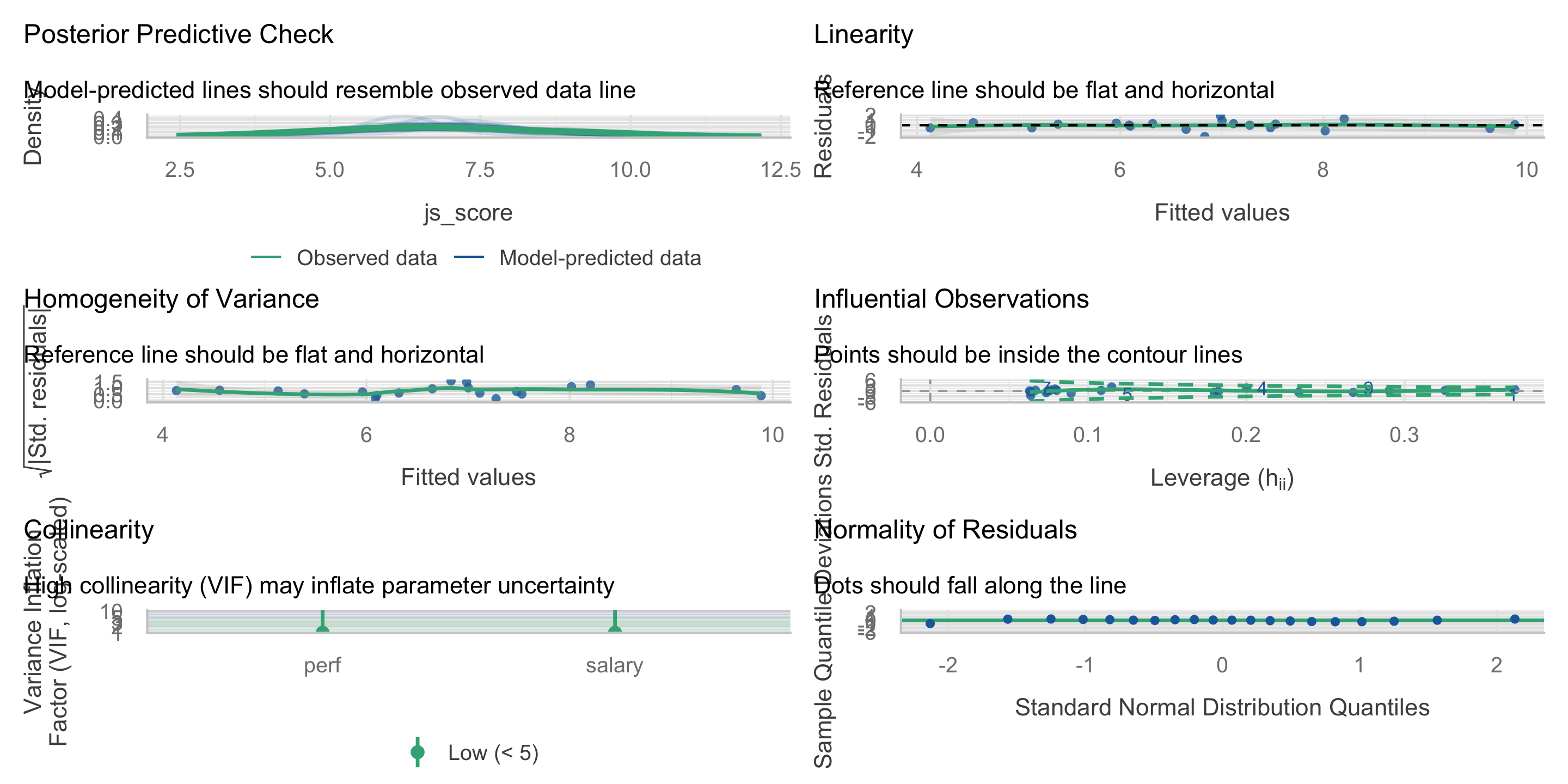Image resolution: width=1568 pixels, height=784 pixels.
Task: Click the green Observed data legend line
Action: (x=266, y=258)
